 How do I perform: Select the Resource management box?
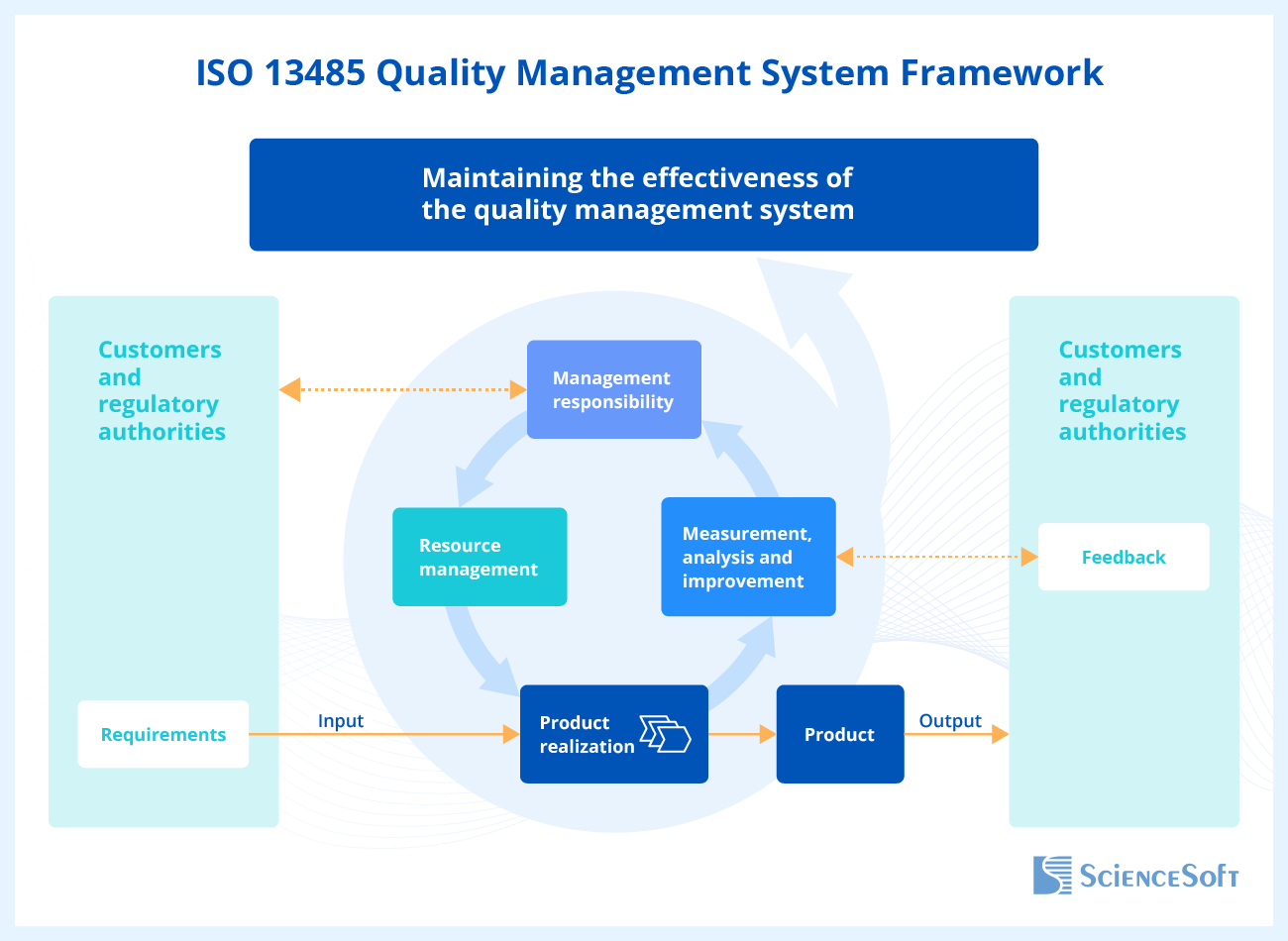click(480, 557)
